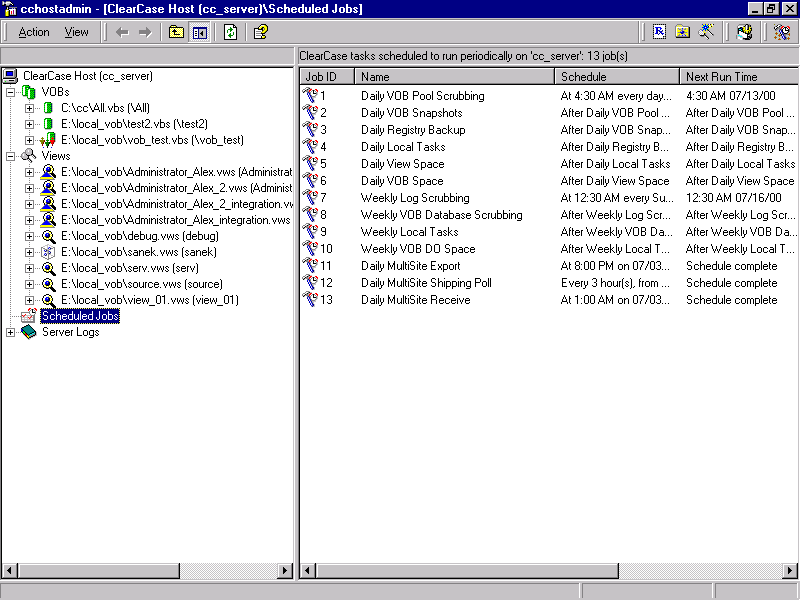Click the job list's right scroll arrow
This screenshot has width=800, height=600.
(x=790, y=570)
